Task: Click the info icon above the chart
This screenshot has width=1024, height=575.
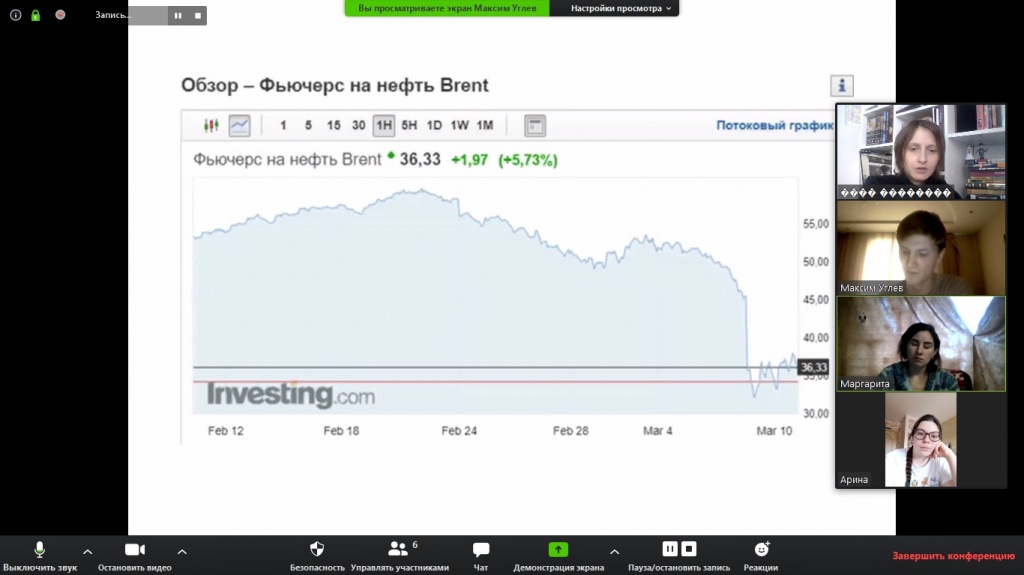Action: [x=842, y=86]
